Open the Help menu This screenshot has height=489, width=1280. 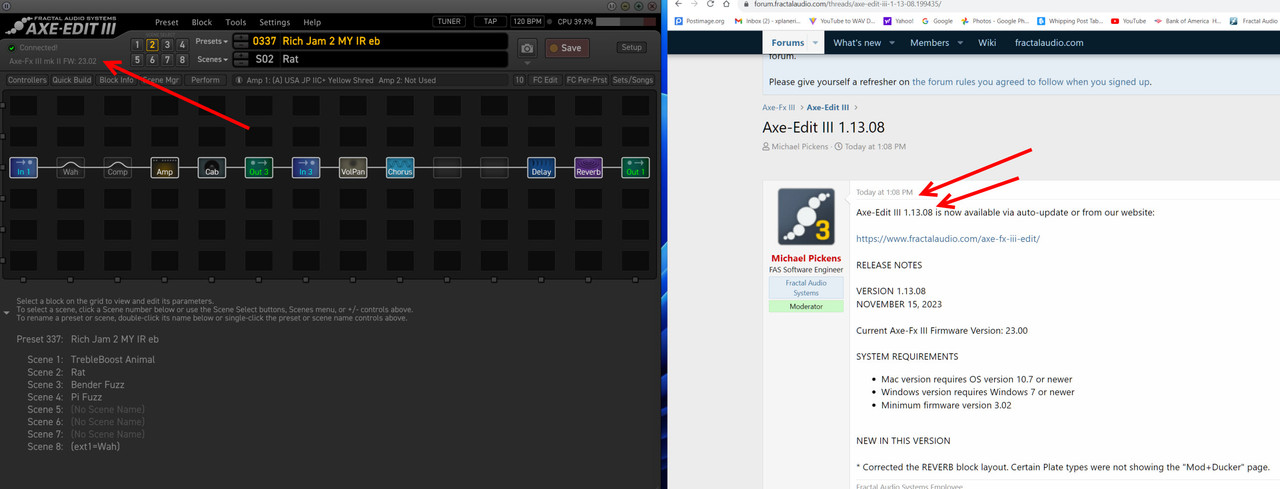point(312,22)
